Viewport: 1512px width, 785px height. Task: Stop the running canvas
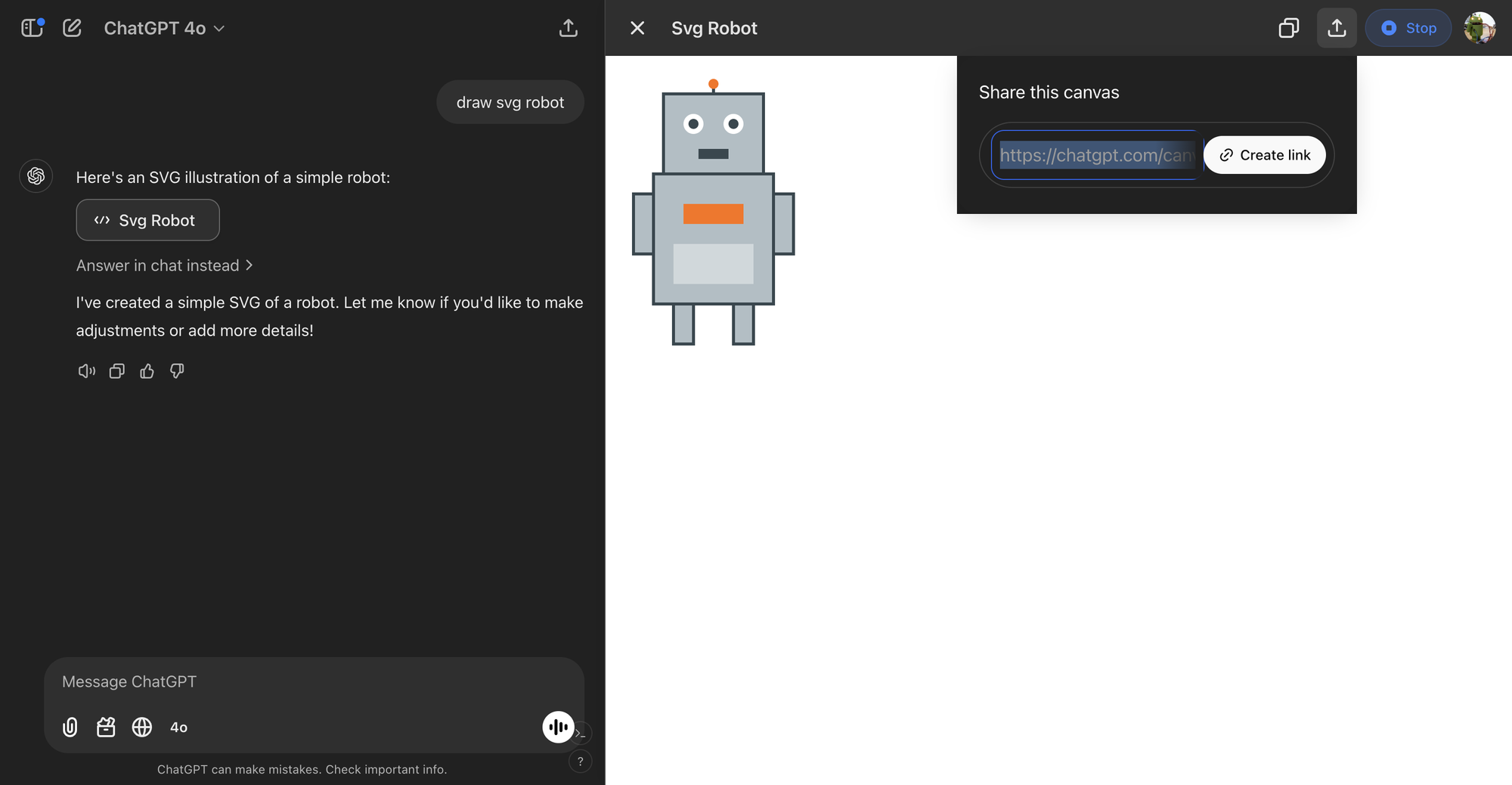1408,28
